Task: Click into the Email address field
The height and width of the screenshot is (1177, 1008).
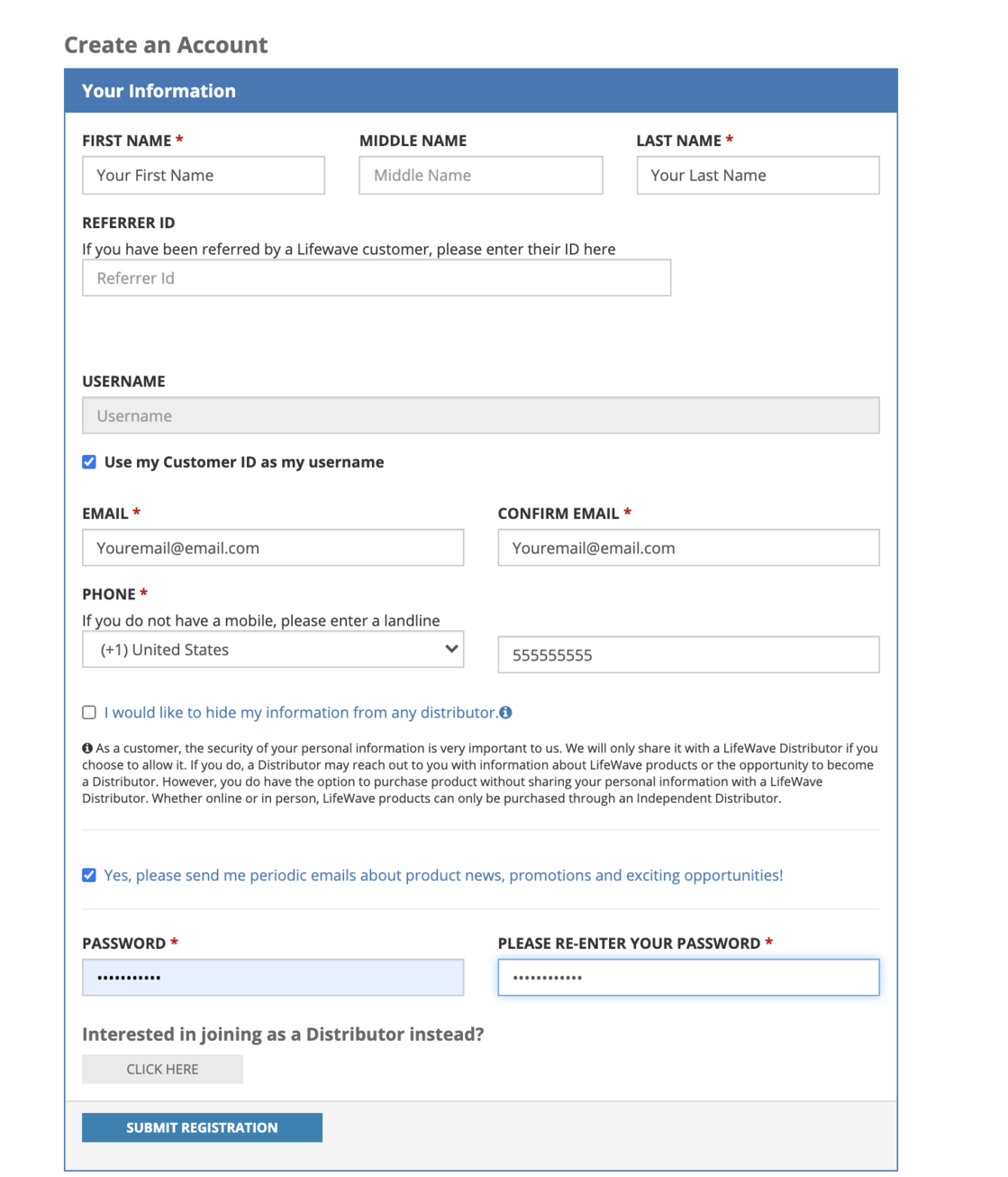Action: click(273, 548)
